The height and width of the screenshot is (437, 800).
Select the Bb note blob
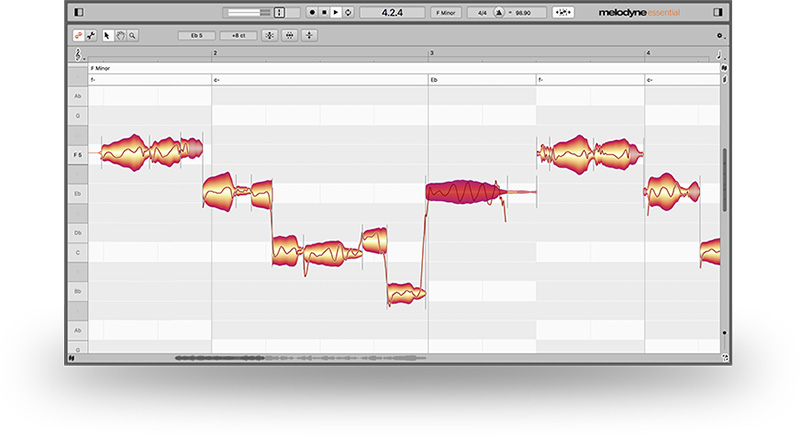tap(406, 294)
